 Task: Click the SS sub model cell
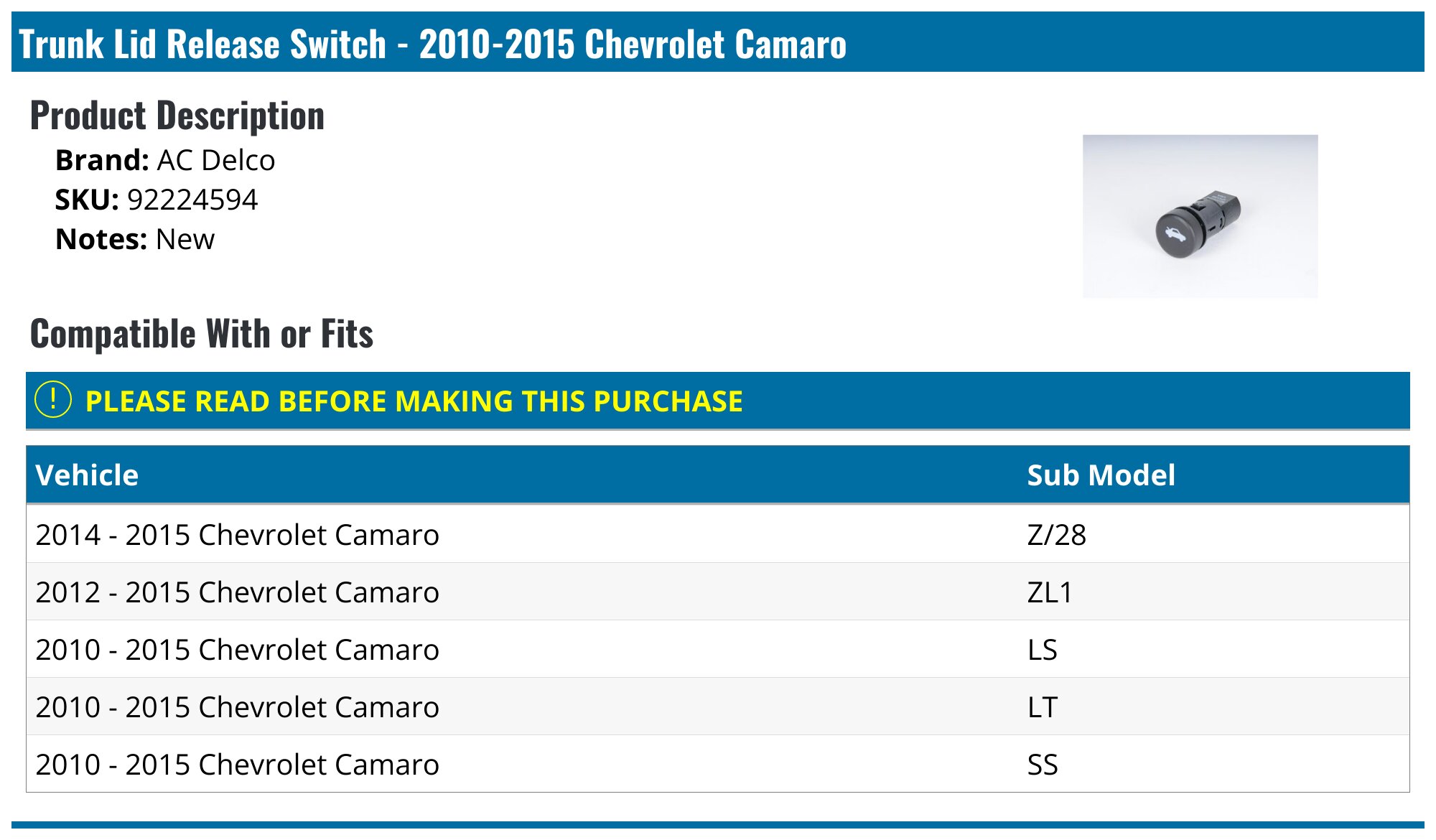[1042, 765]
